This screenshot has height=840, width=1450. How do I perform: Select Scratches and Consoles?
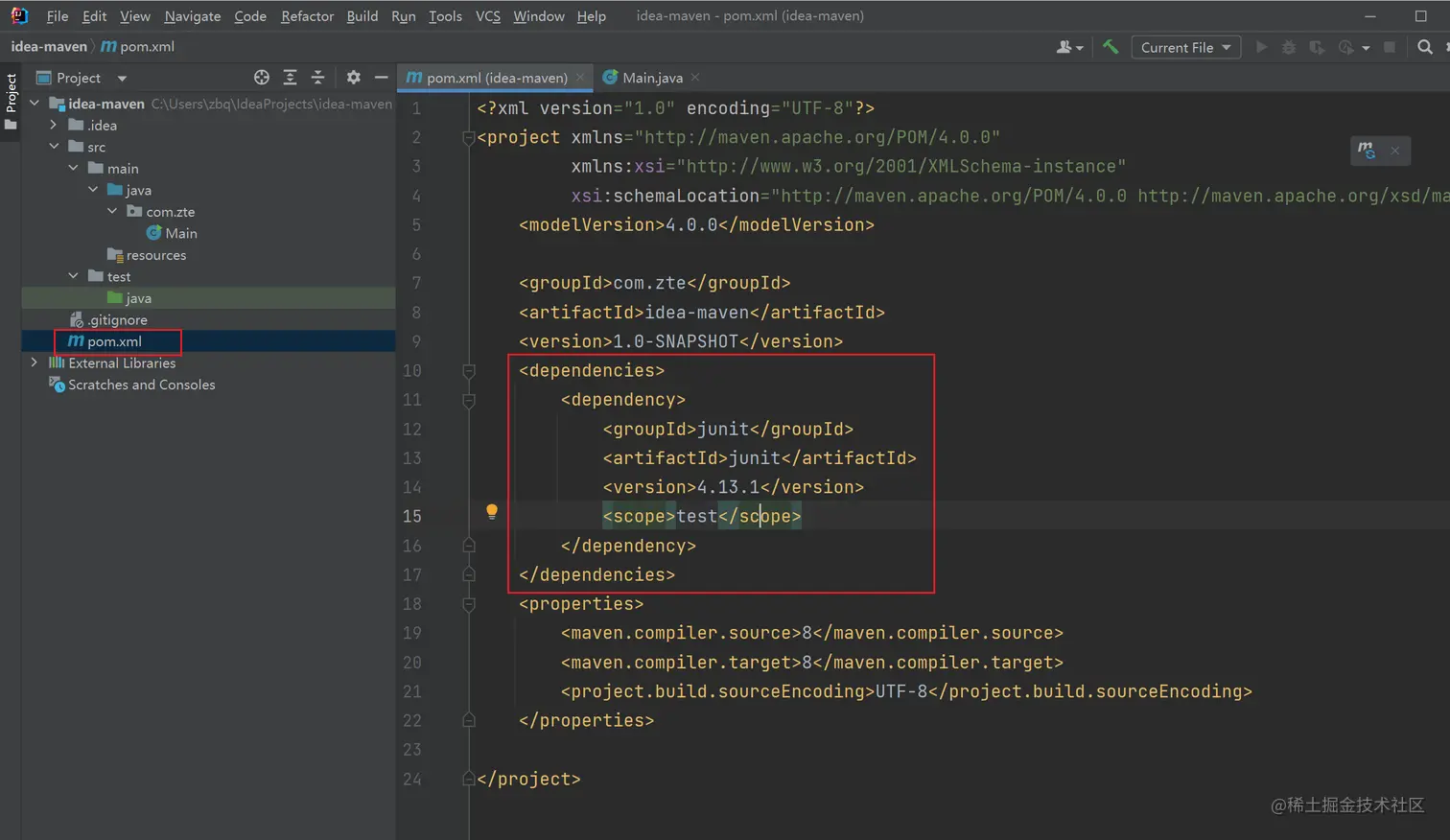tap(132, 385)
